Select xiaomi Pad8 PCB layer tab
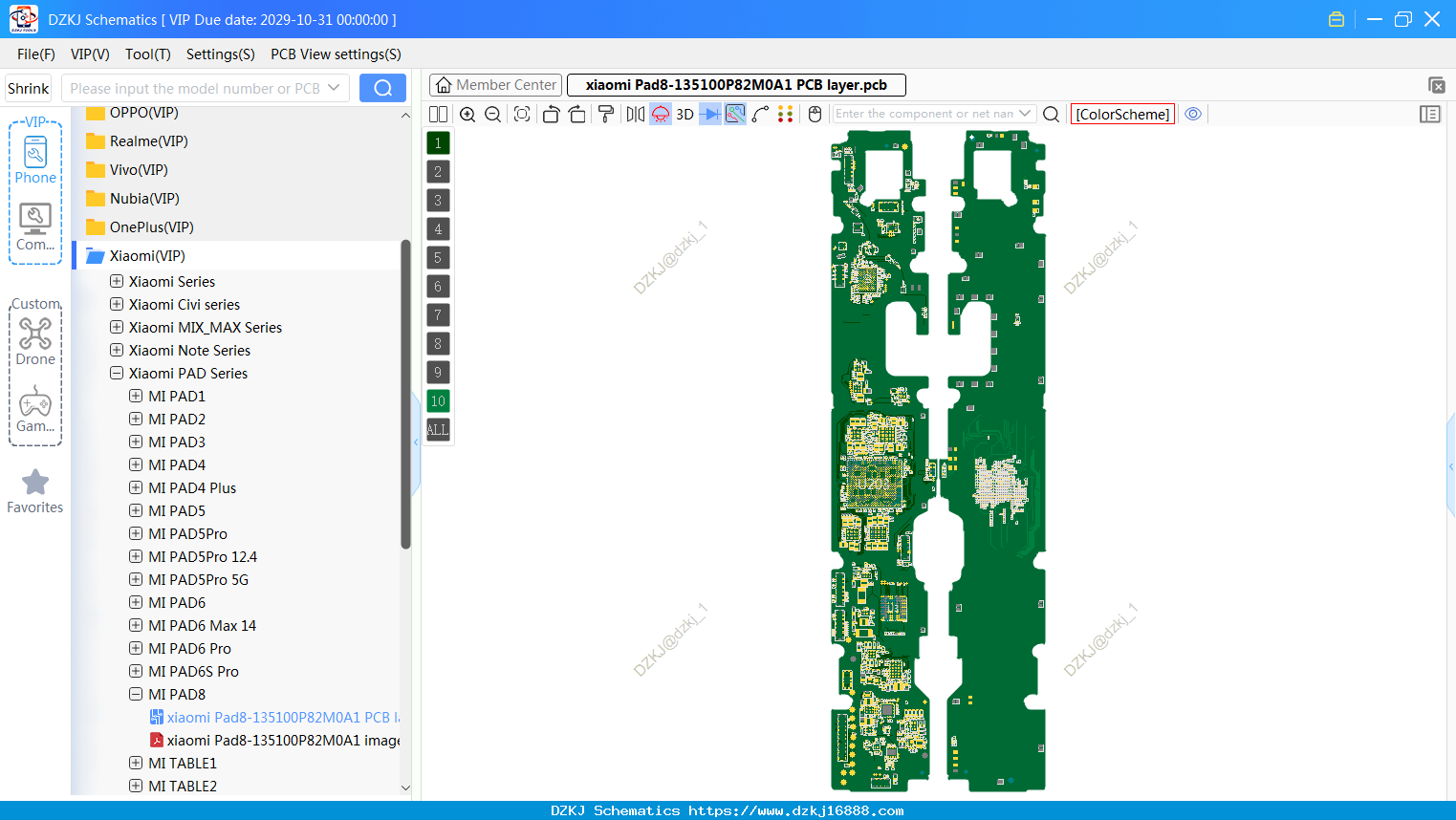 (x=736, y=85)
